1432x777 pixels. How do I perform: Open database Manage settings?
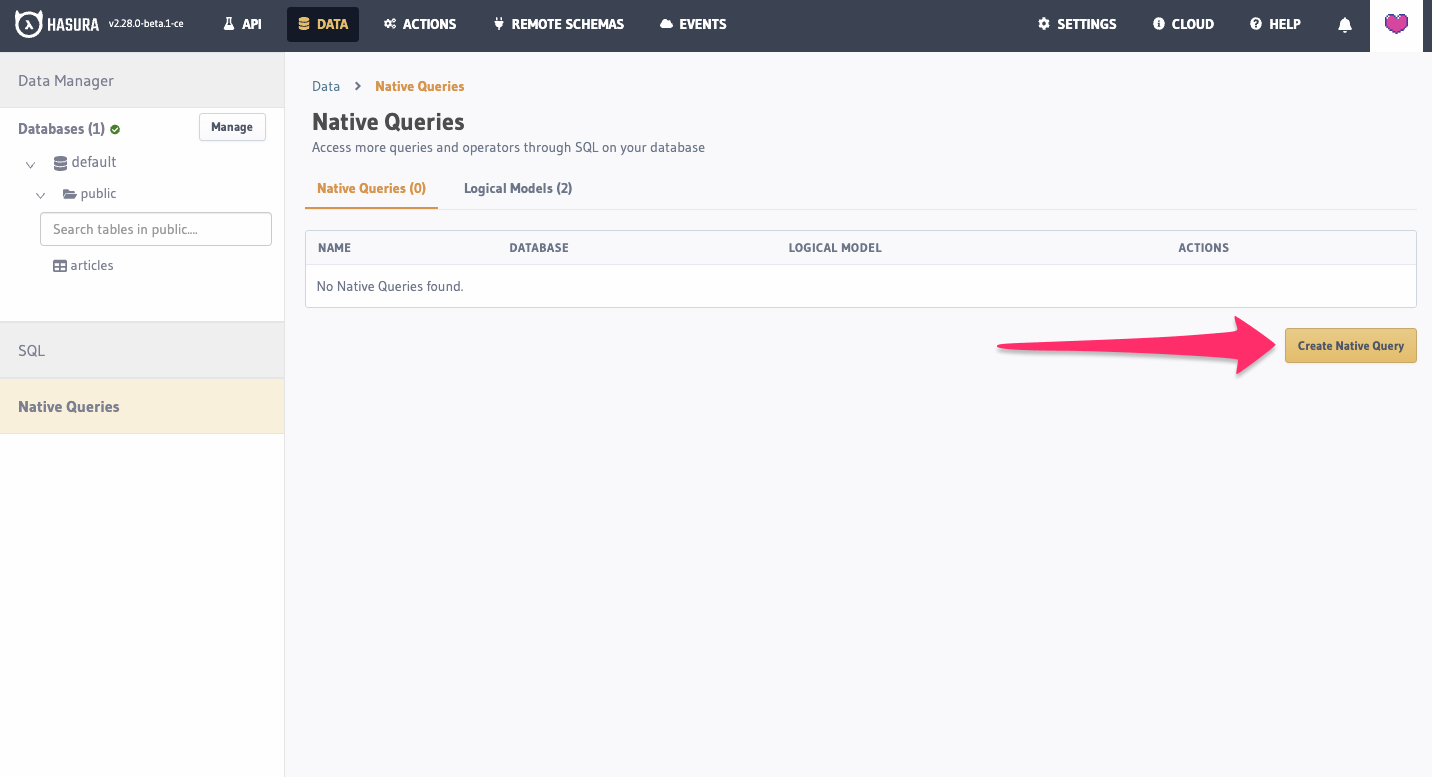coord(232,127)
